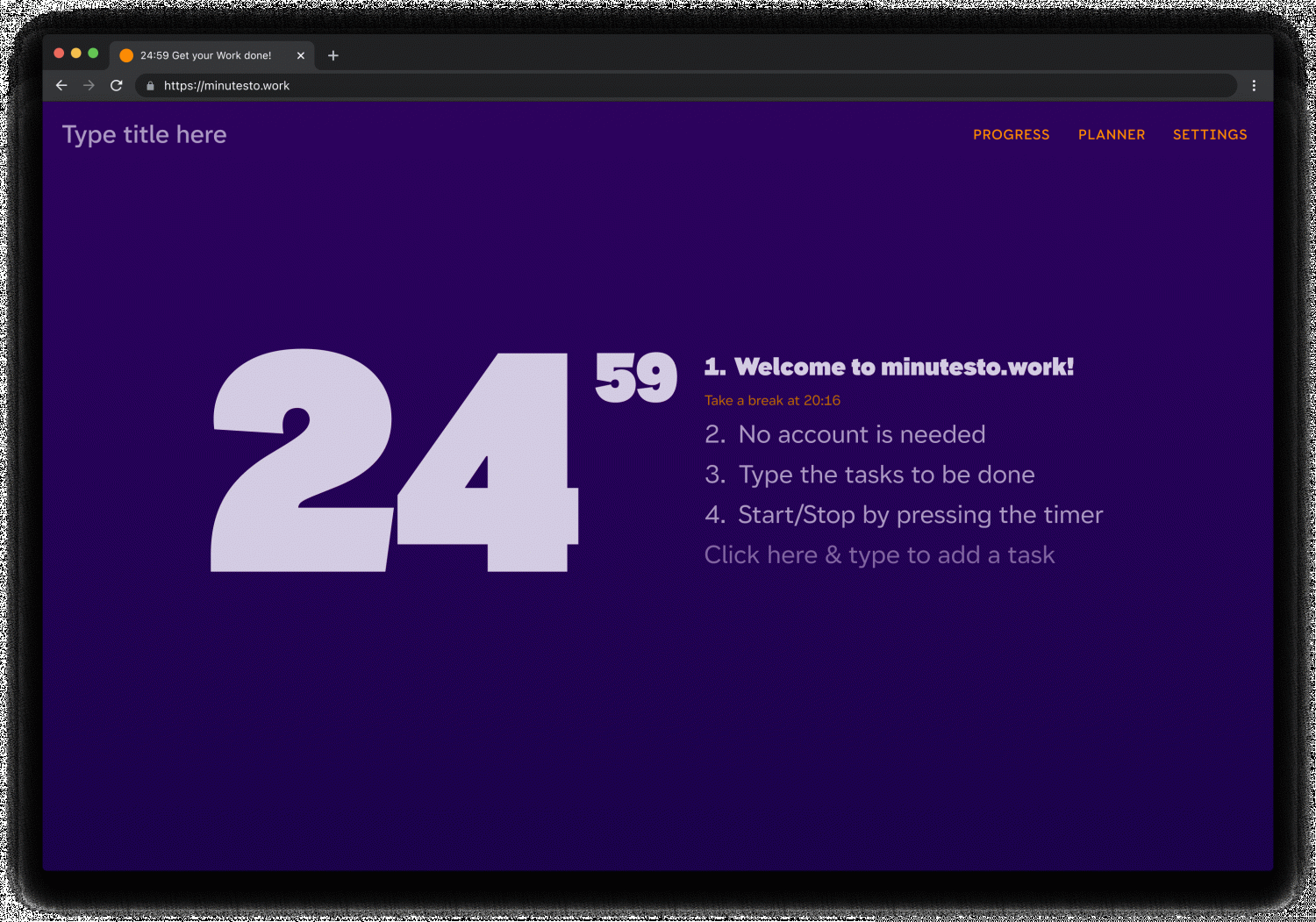Image resolution: width=1316 pixels, height=922 pixels.
Task: Open the SETTINGS page
Action: 1209,134
